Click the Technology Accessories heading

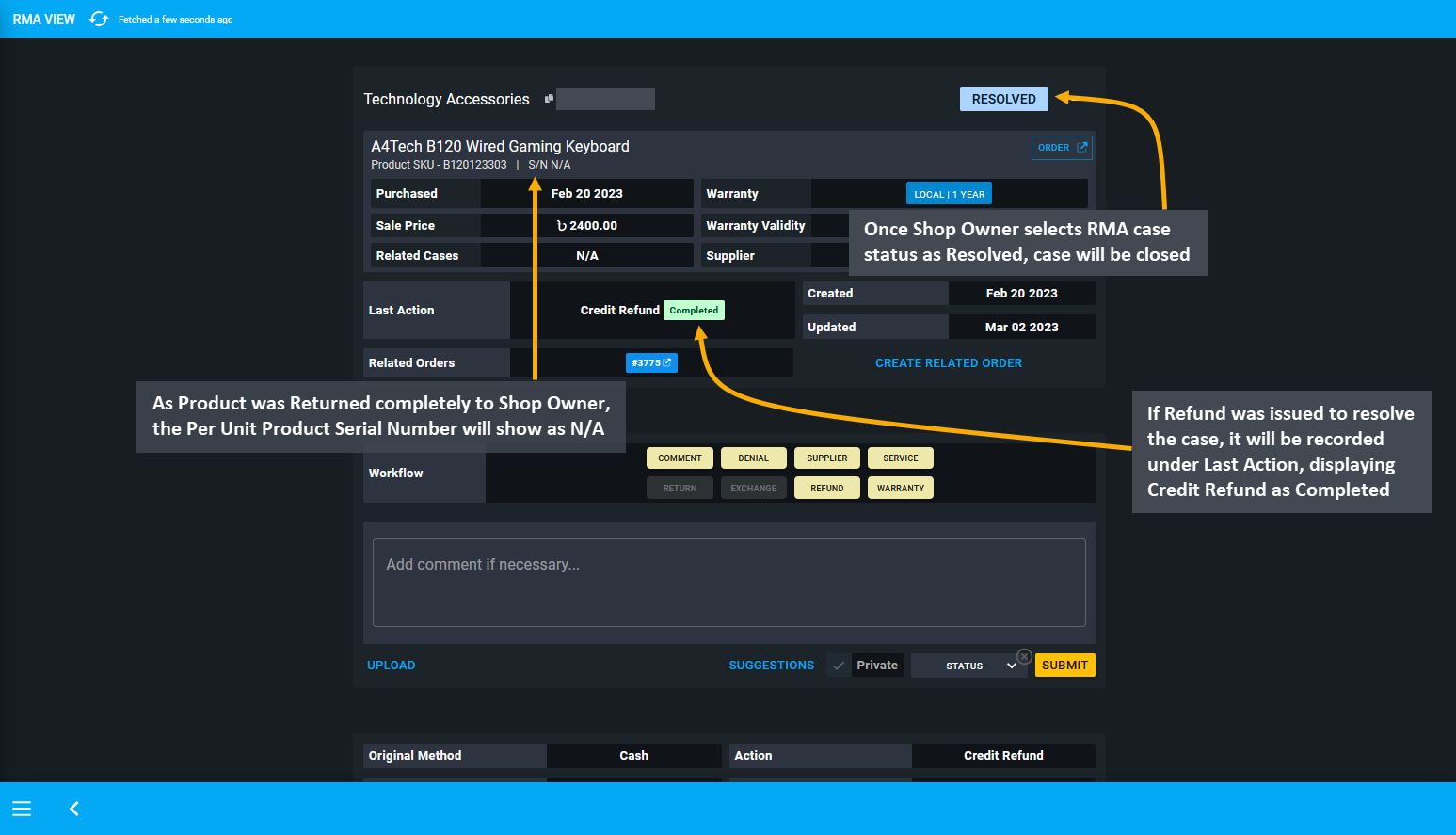tap(446, 99)
